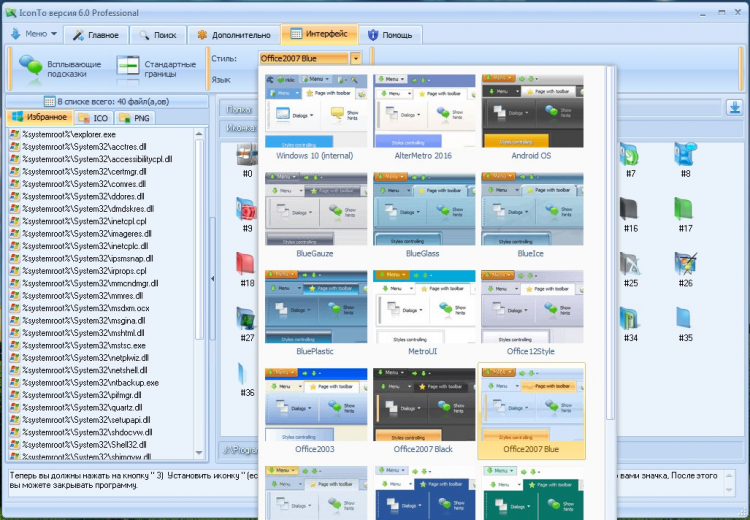Select icon #25 in the grid
The height and width of the screenshot is (520, 750).
630,269
